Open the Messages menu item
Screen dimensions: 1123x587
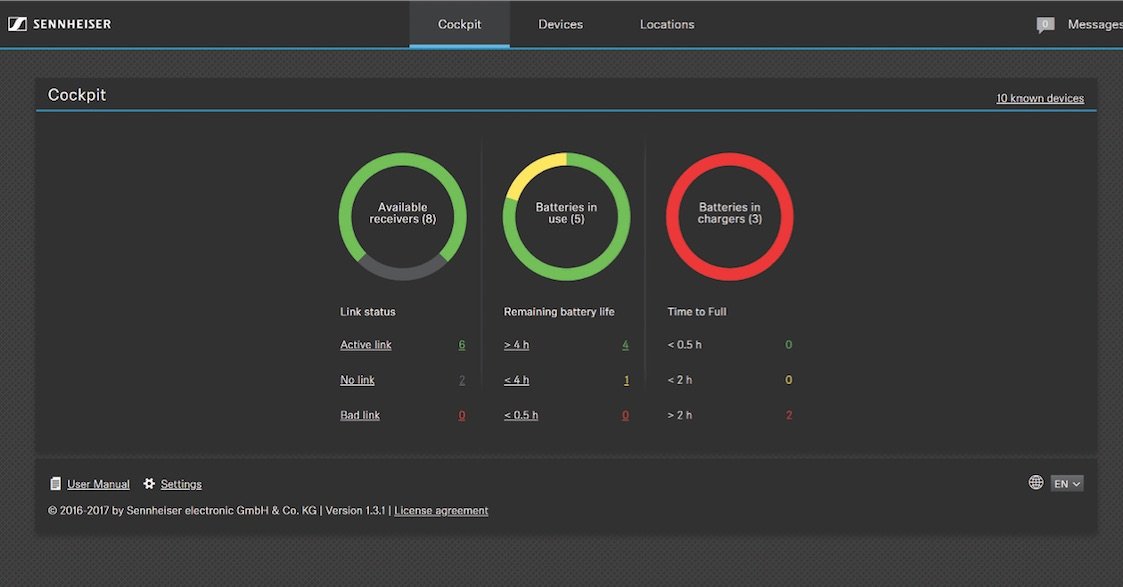(x=1095, y=24)
